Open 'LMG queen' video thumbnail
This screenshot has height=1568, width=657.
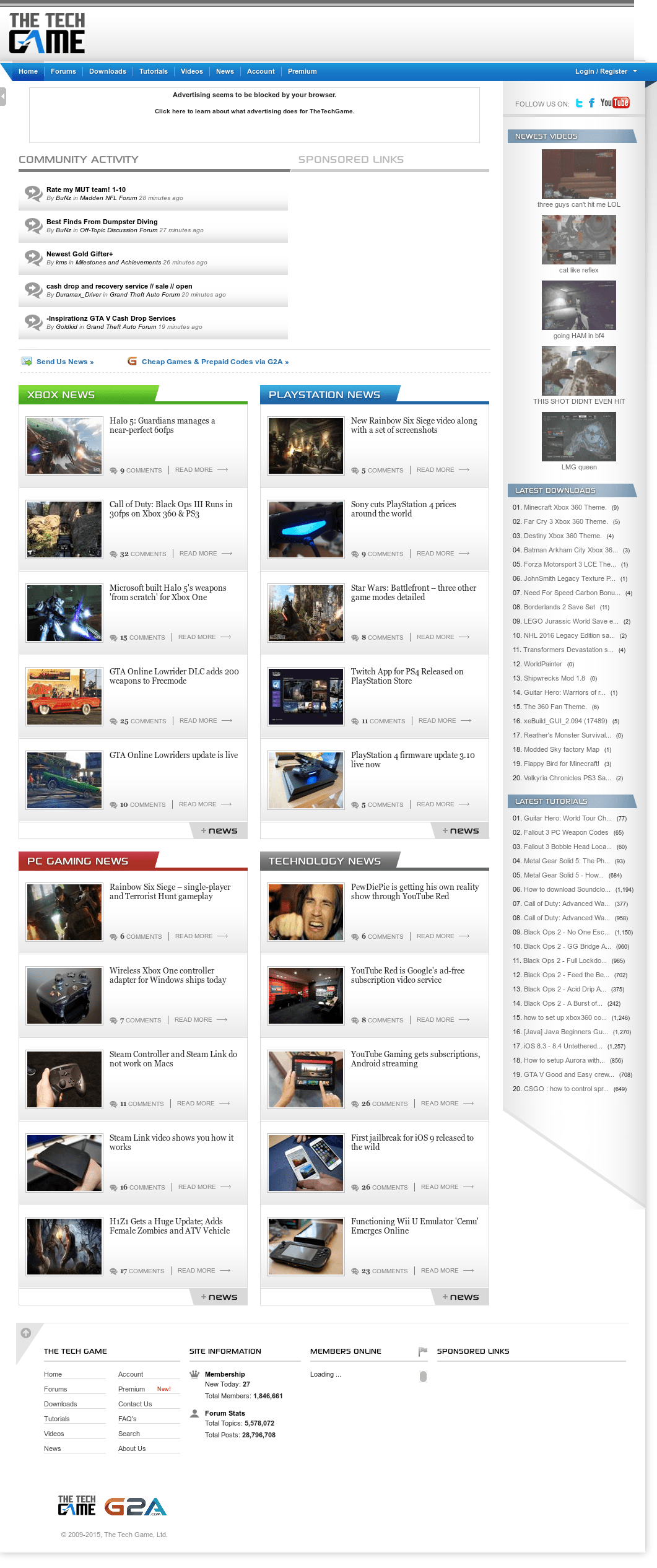(x=579, y=437)
